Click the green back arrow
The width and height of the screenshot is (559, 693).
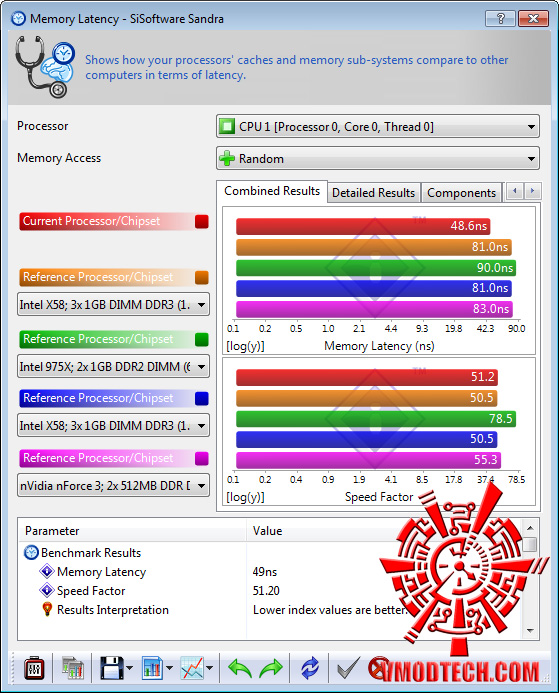240,668
